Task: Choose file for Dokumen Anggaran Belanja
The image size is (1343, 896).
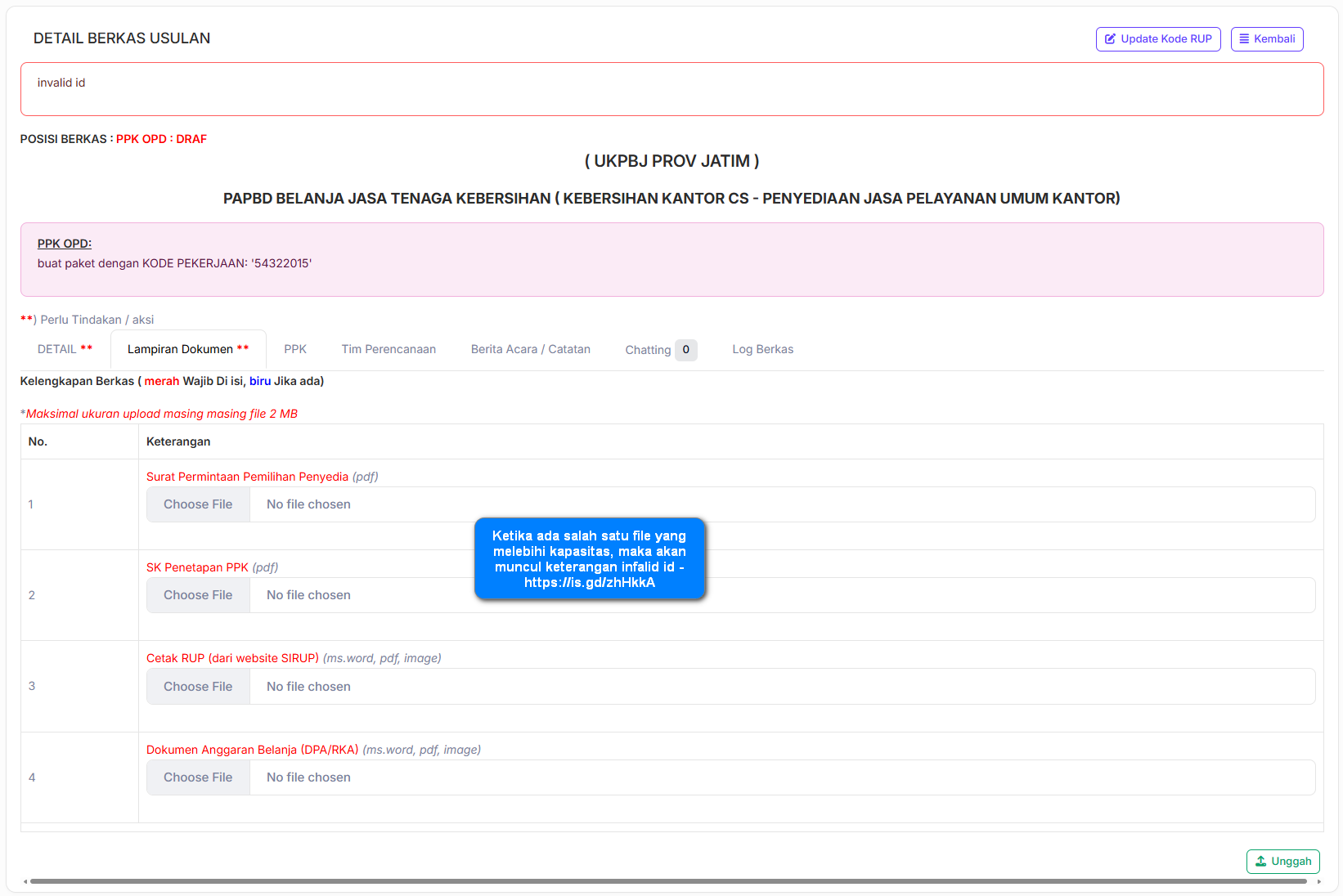Action: (198, 777)
